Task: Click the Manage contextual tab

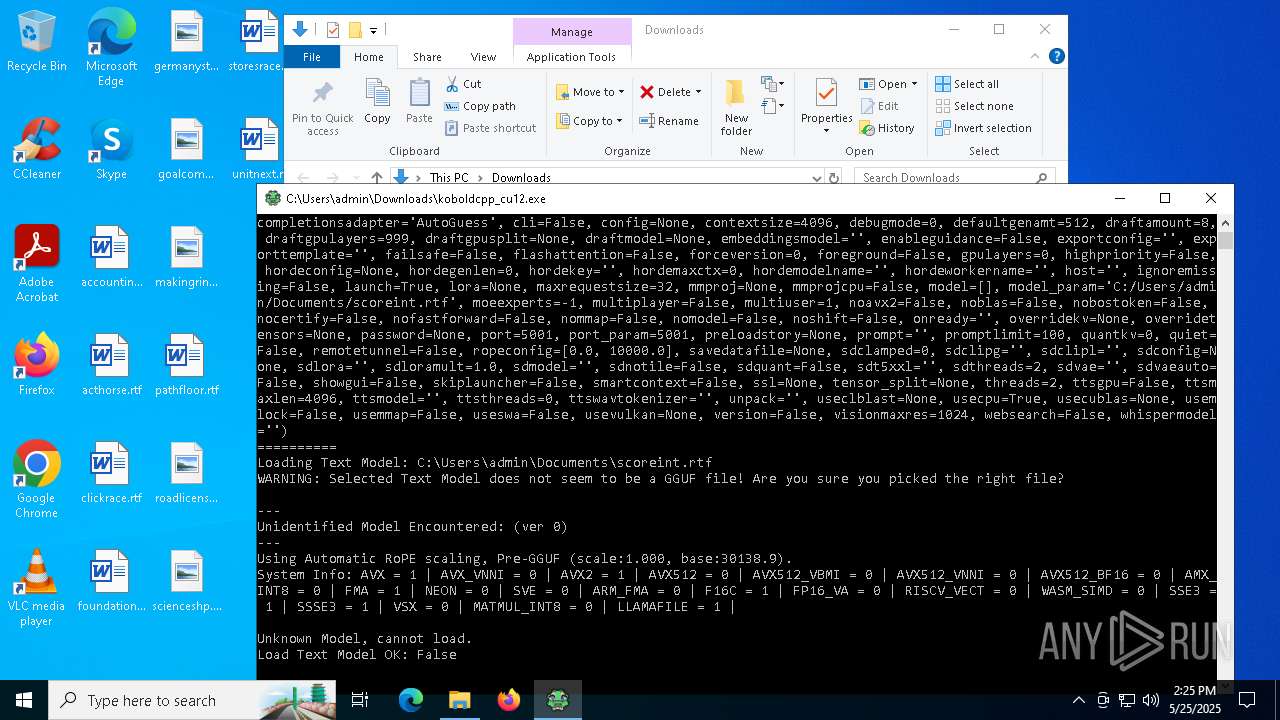Action: [572, 32]
